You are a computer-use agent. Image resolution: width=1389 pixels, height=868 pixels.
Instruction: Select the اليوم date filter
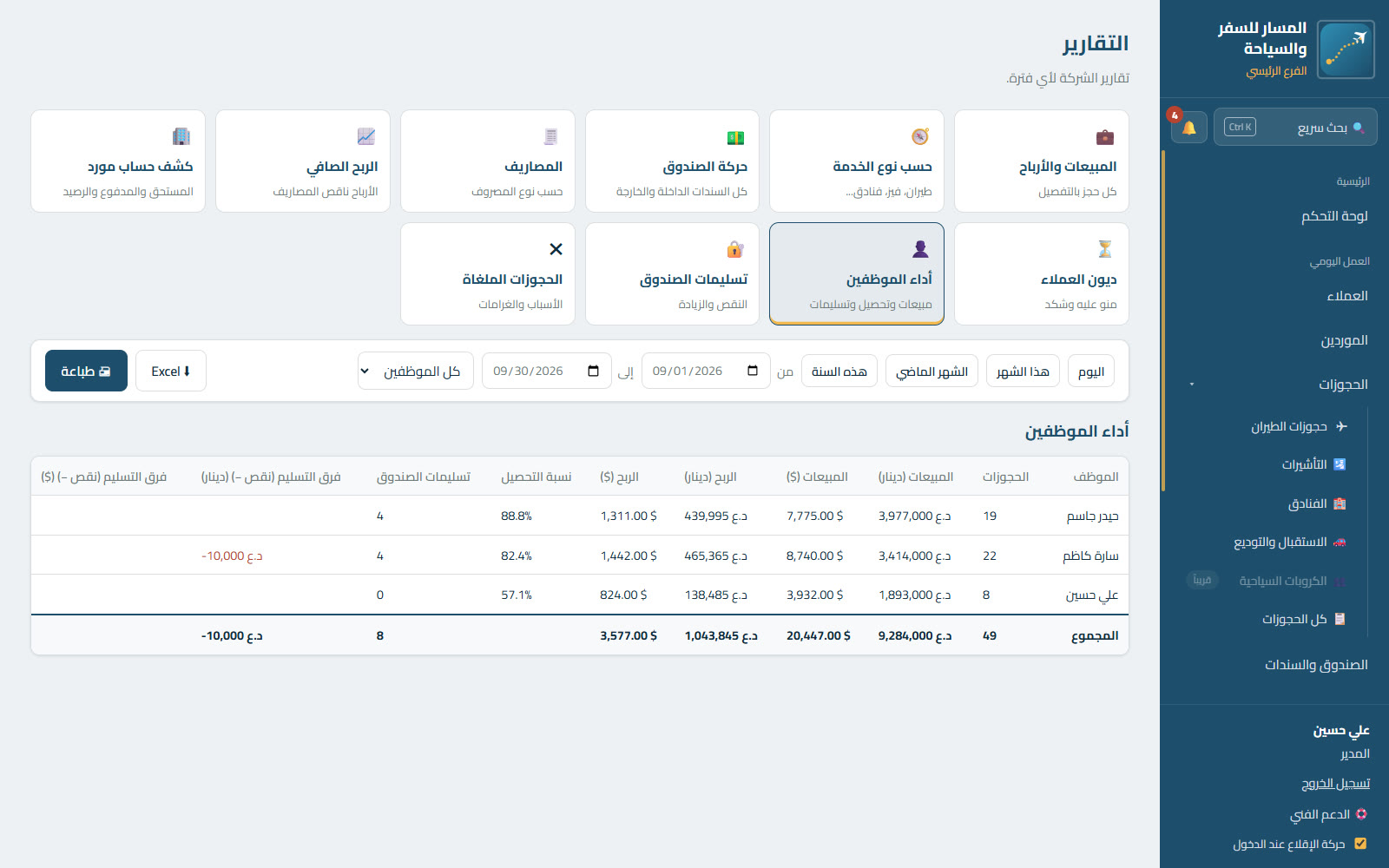(1091, 372)
